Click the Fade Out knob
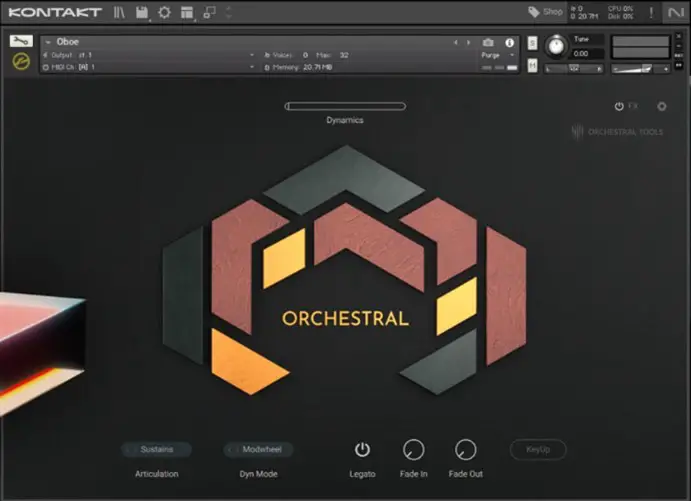The width and height of the screenshot is (691, 501). coord(465,450)
